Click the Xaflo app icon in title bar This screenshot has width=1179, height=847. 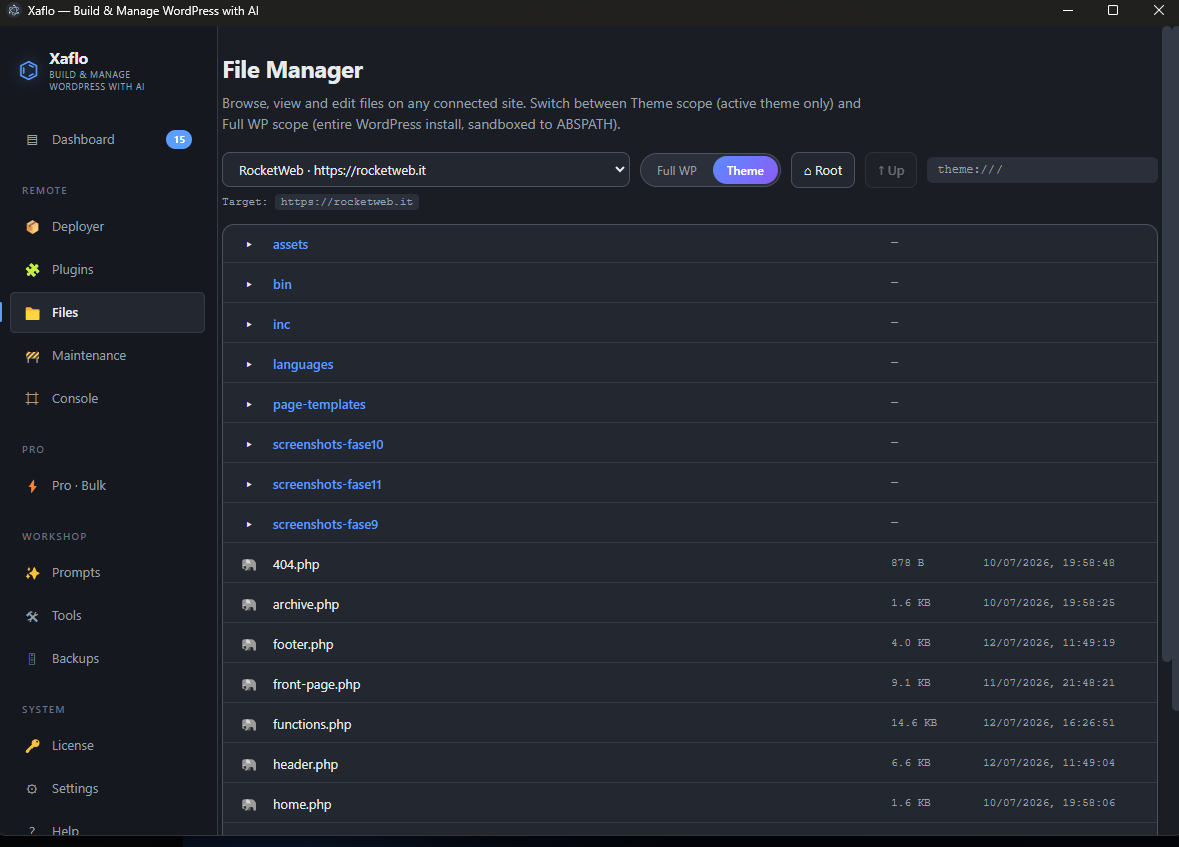[14, 11]
